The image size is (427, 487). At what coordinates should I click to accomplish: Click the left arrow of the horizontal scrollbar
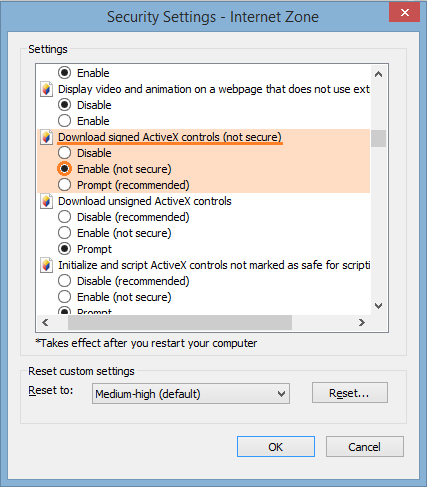pyautogui.click(x=45, y=323)
